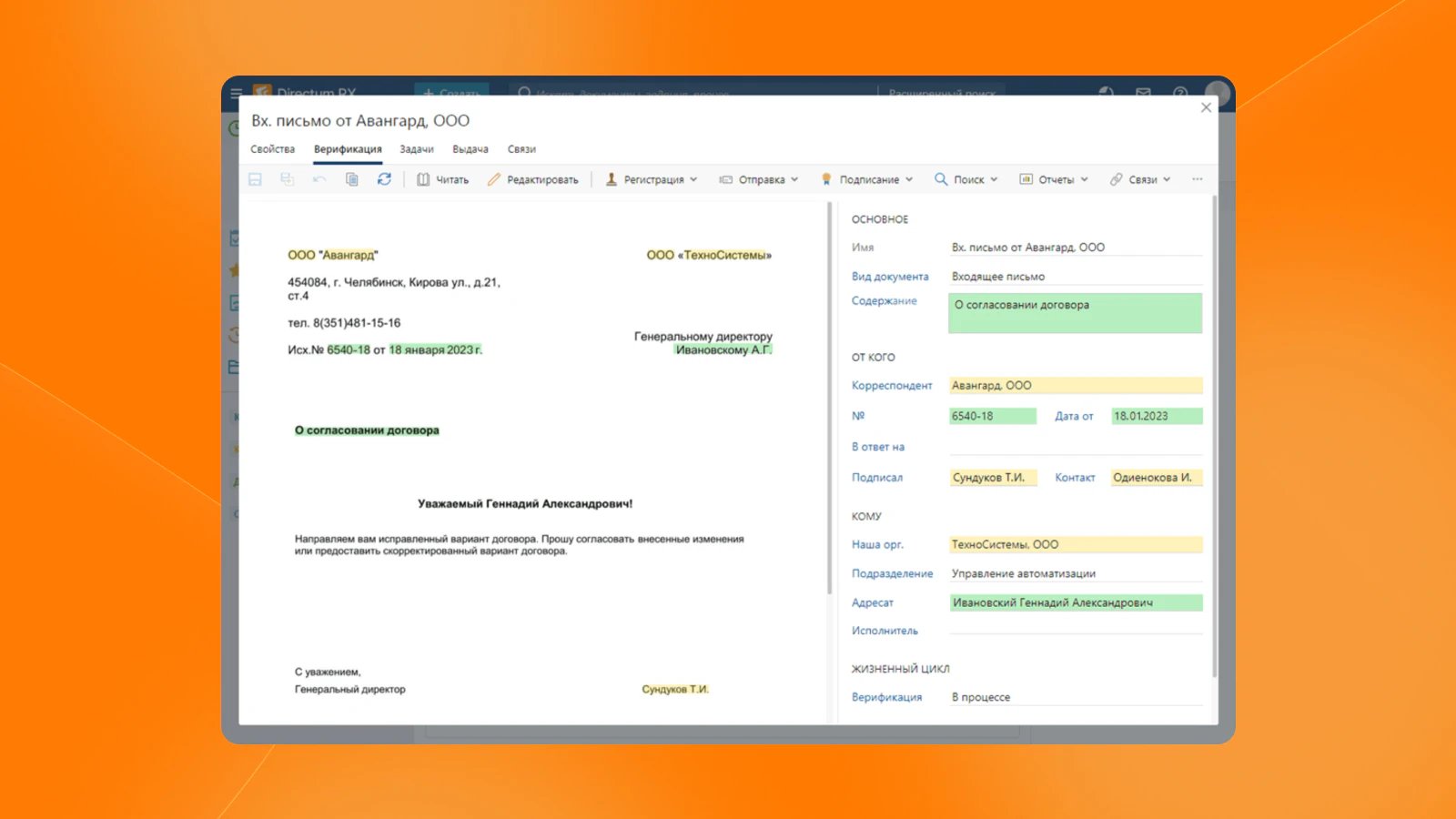
Task: Click the Подписал field Сундуков Т.И.
Action: click(x=993, y=478)
